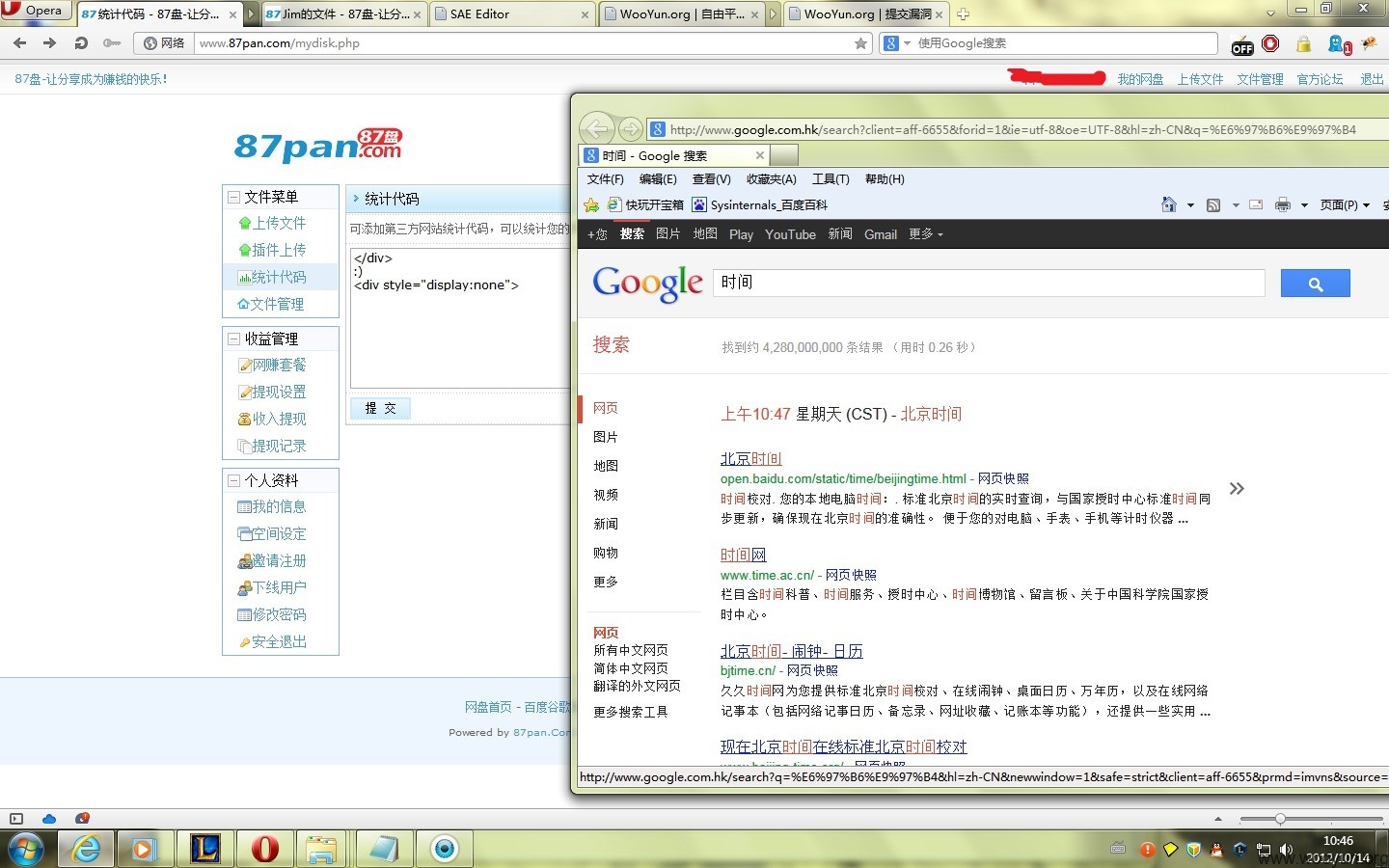The height and width of the screenshot is (868, 1389).
Task: Click IE print icon
Action: (x=1282, y=204)
